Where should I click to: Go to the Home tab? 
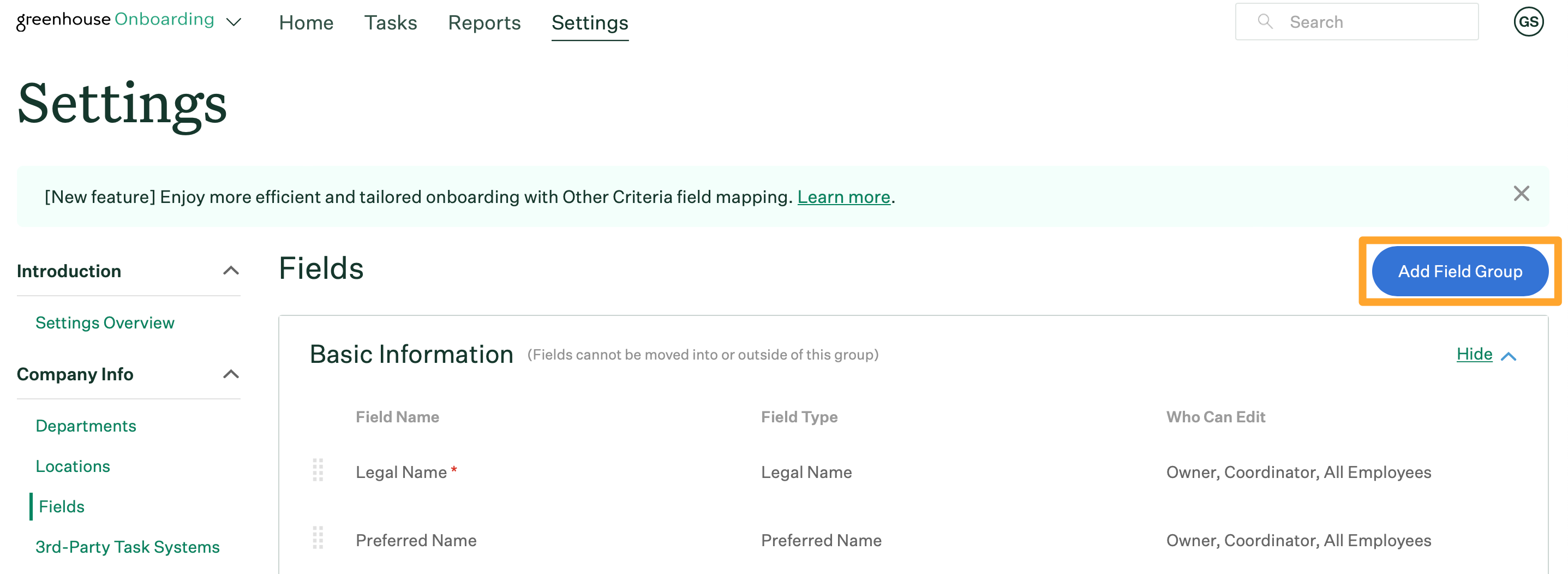click(x=306, y=22)
